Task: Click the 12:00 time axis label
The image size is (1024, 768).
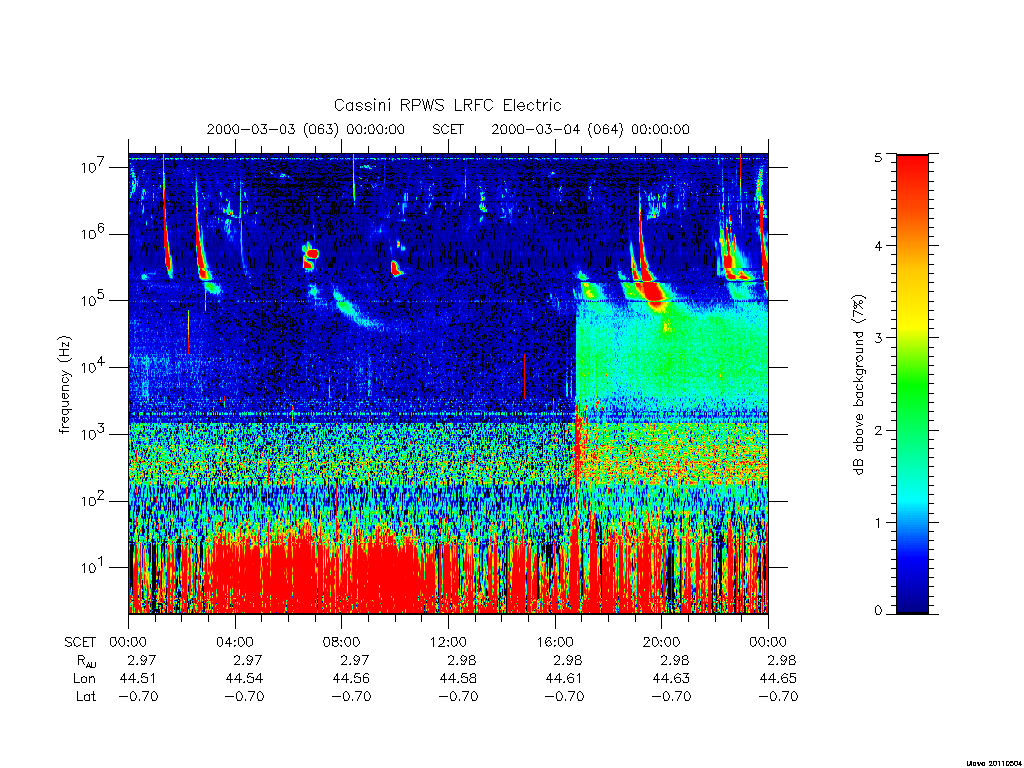Action: (448, 642)
